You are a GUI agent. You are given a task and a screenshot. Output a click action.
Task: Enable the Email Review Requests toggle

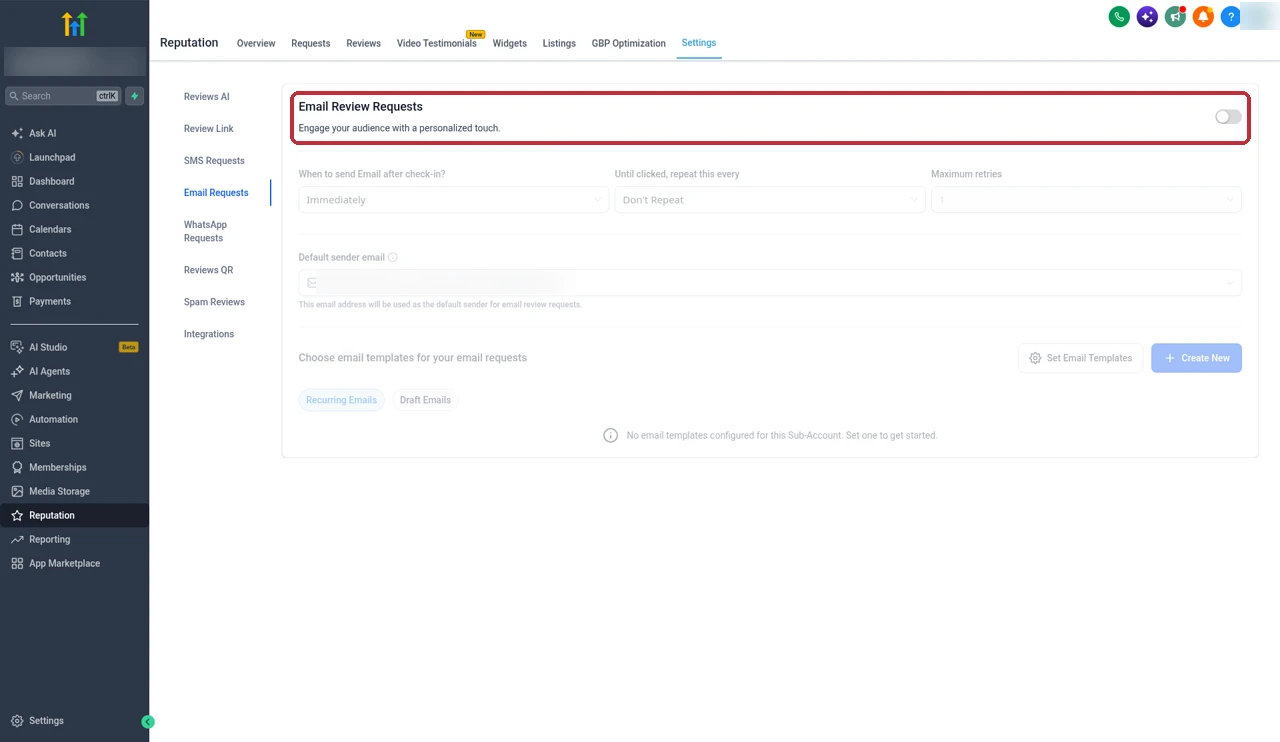(x=1228, y=117)
